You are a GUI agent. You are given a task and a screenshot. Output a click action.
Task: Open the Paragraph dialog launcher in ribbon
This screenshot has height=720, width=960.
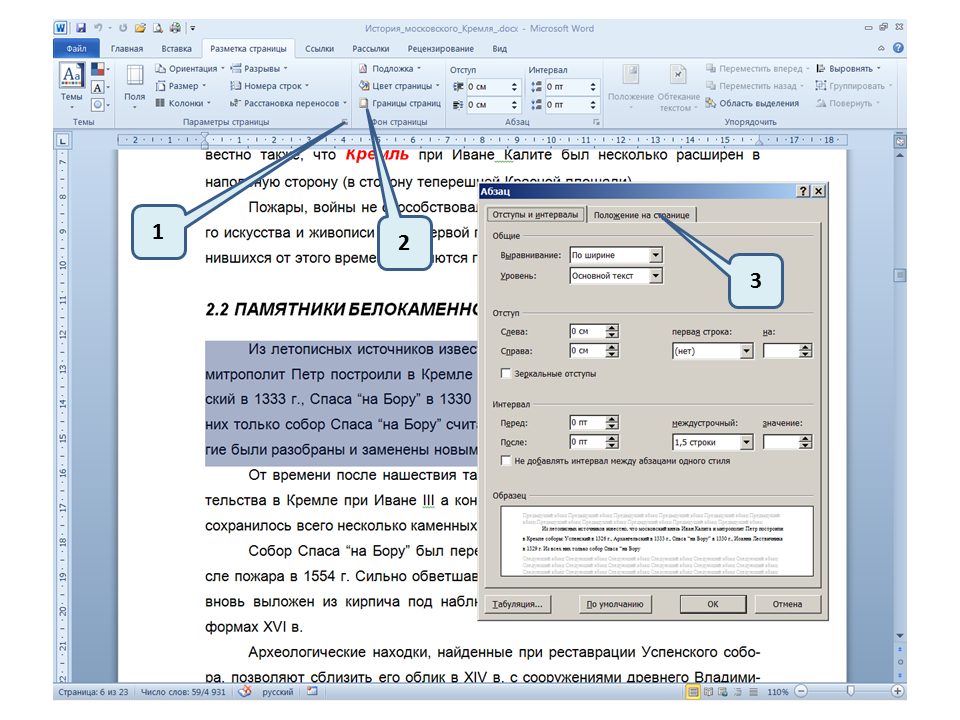coord(597,122)
